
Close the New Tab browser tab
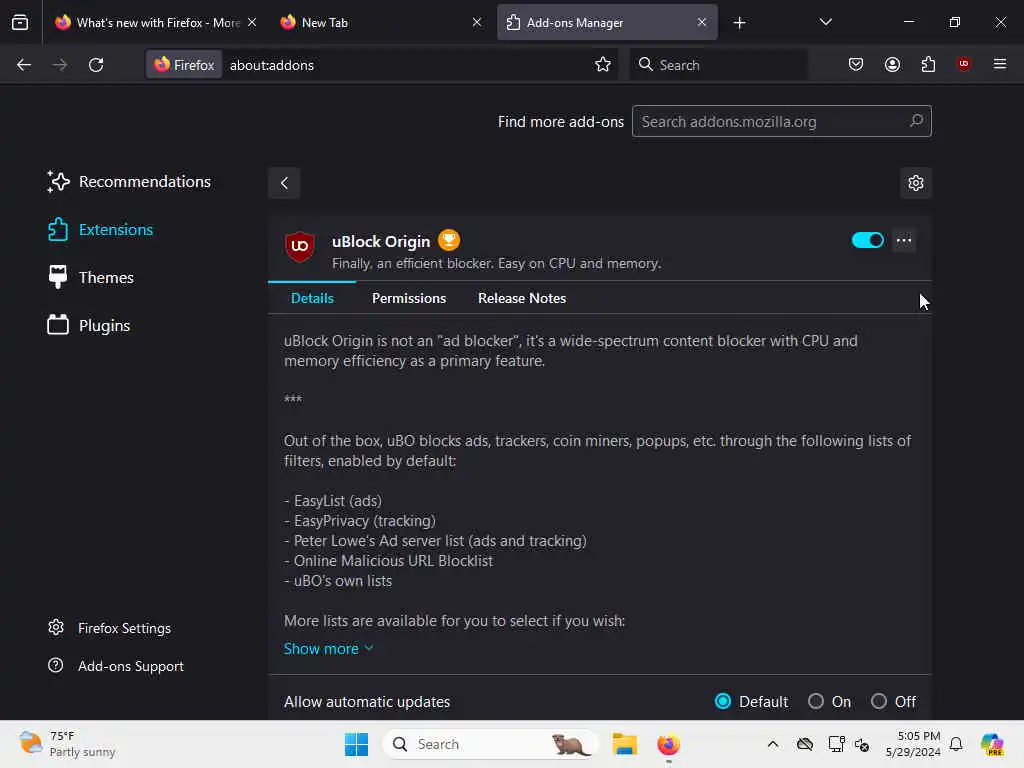coord(477,22)
